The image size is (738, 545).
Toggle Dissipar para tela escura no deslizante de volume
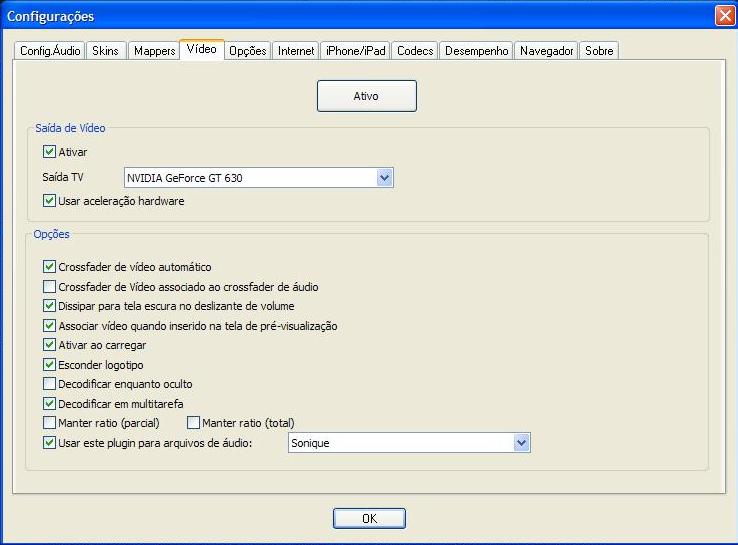(49, 306)
